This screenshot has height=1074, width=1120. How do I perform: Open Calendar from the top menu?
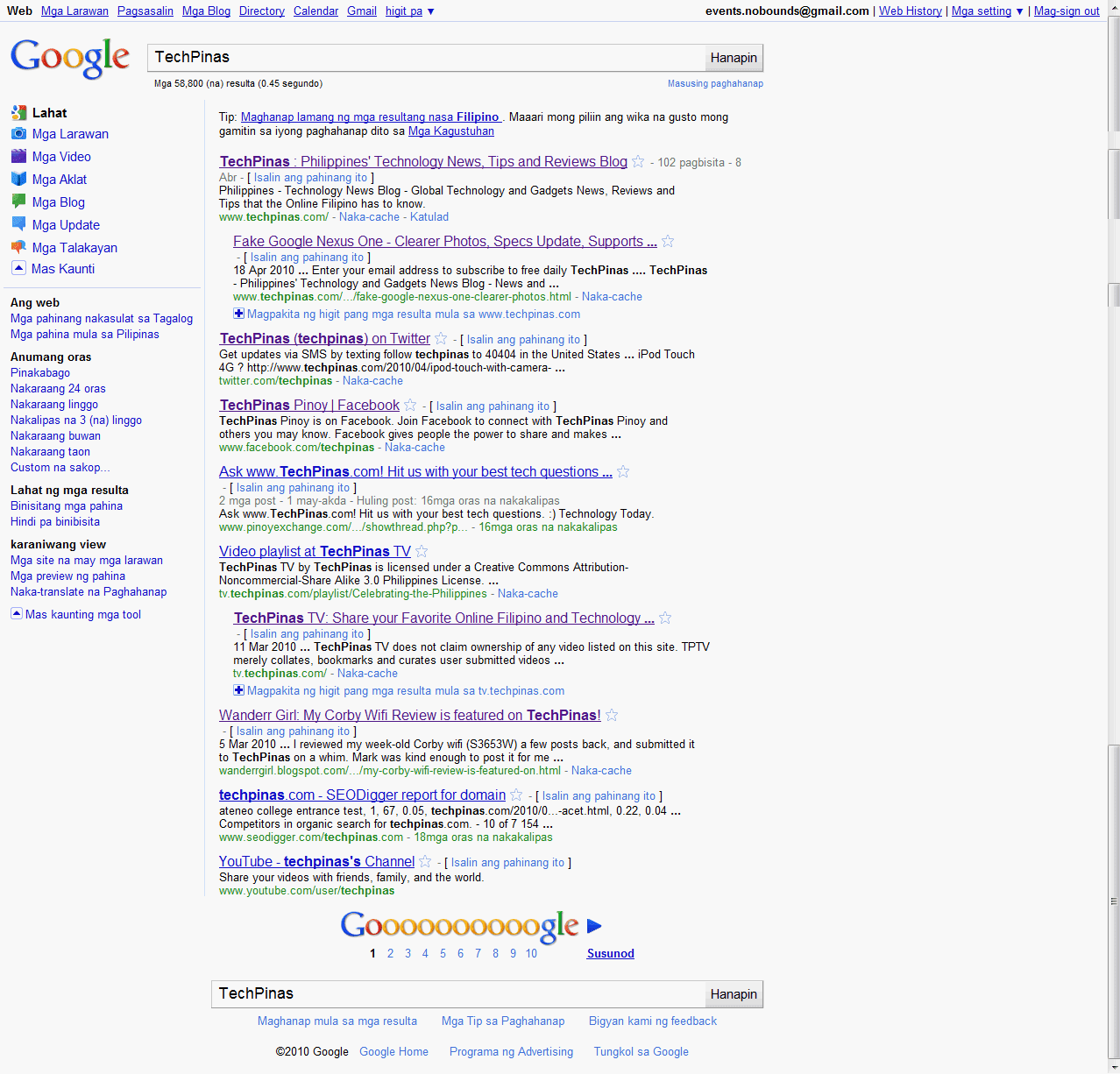coord(315,11)
